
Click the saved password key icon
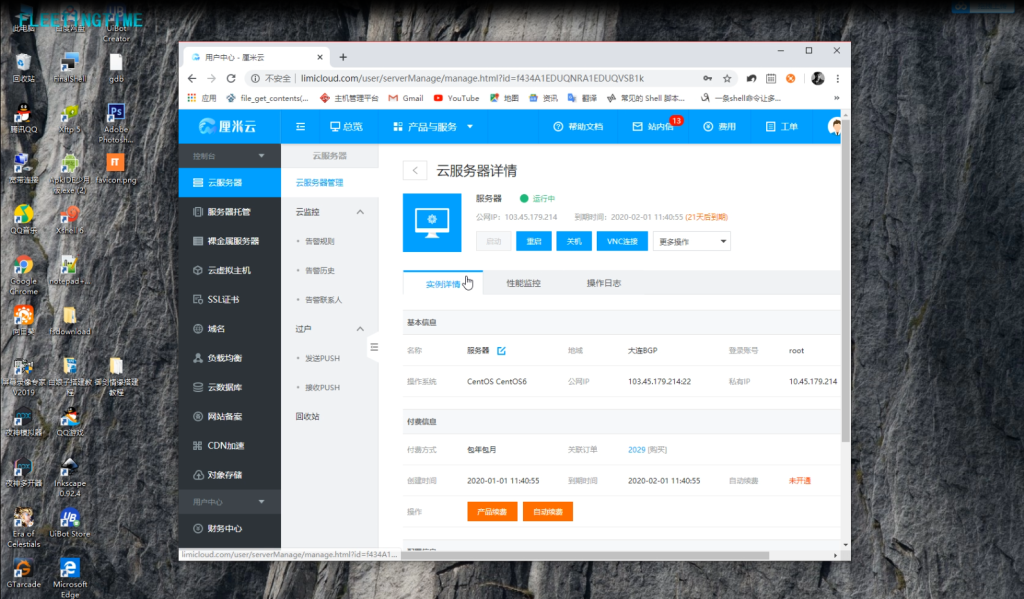pos(707,78)
